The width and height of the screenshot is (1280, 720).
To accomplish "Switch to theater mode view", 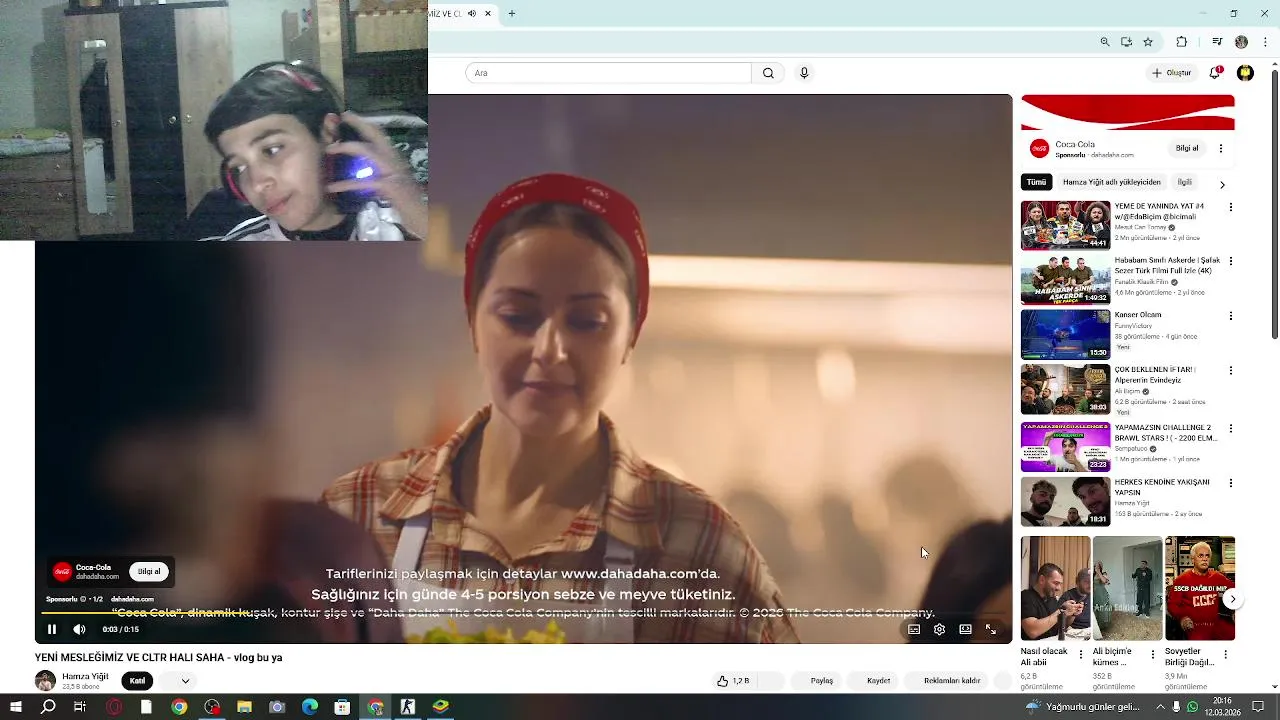I will (x=965, y=629).
